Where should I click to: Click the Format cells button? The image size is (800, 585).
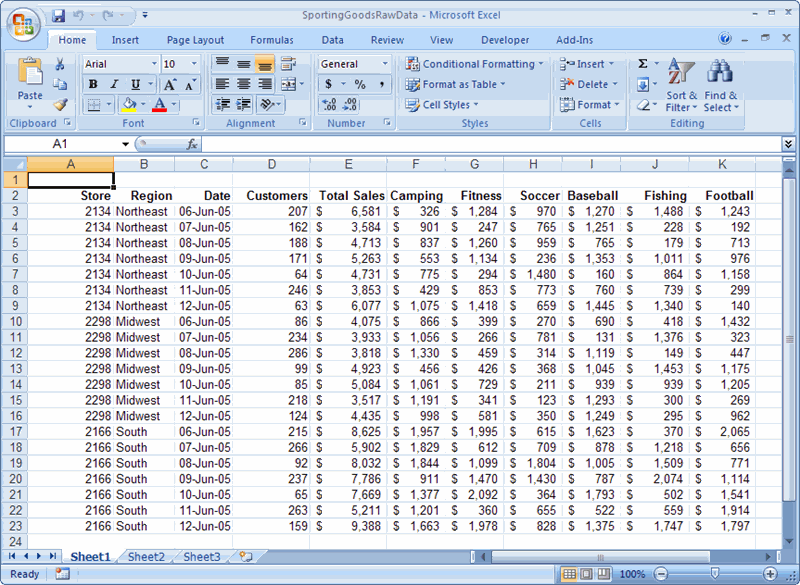pos(589,105)
